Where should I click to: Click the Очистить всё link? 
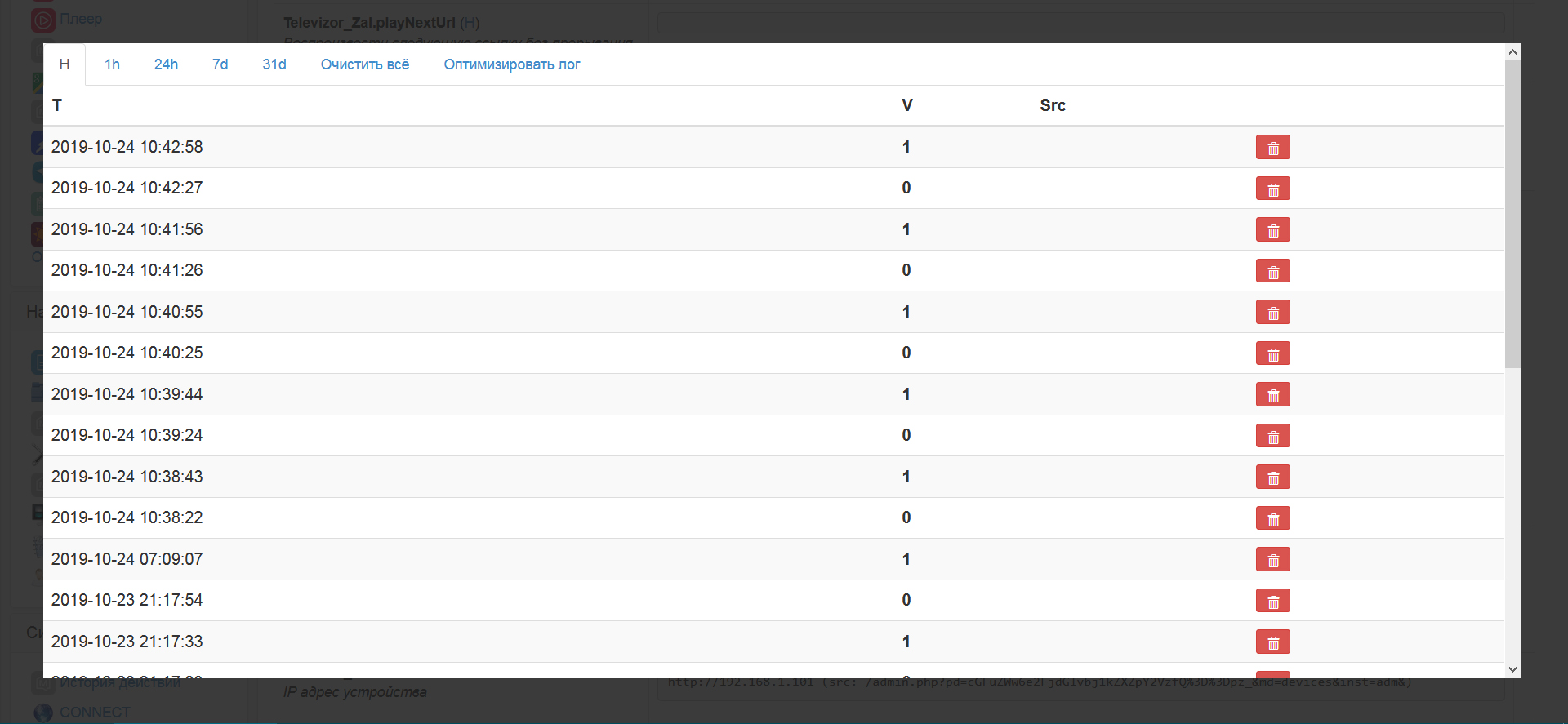point(364,64)
